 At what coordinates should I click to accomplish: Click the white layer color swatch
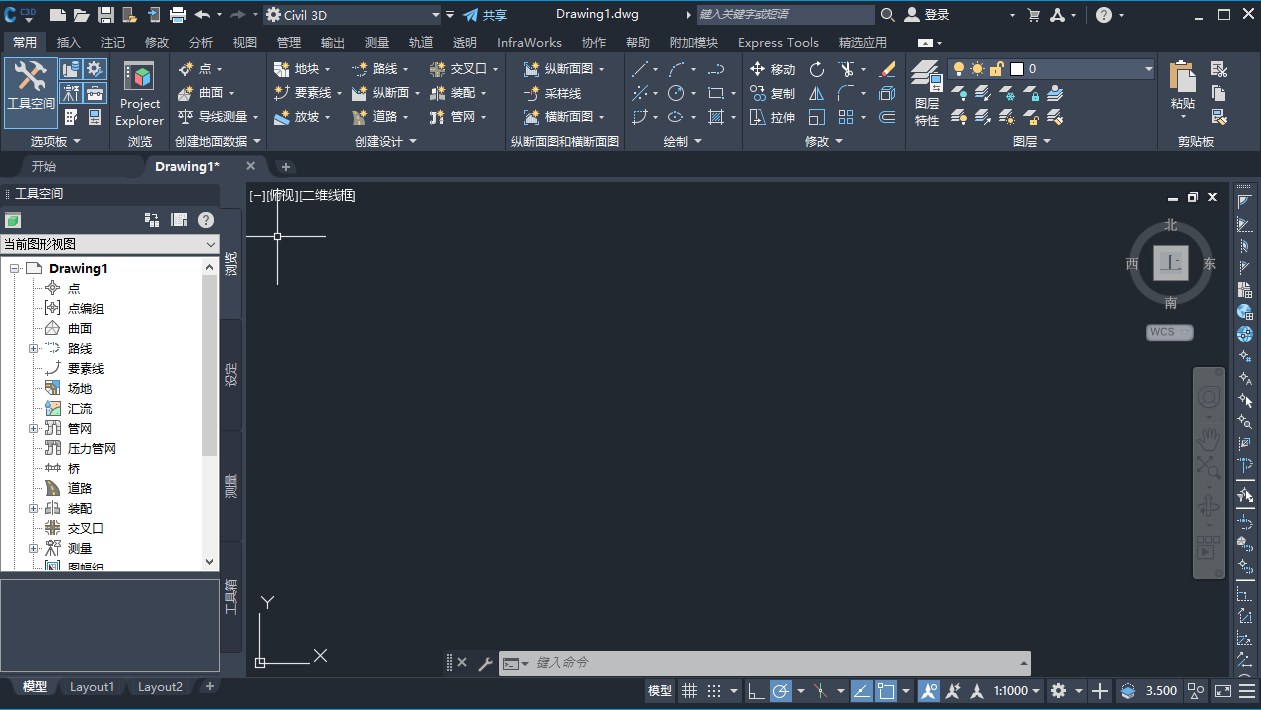(1017, 69)
